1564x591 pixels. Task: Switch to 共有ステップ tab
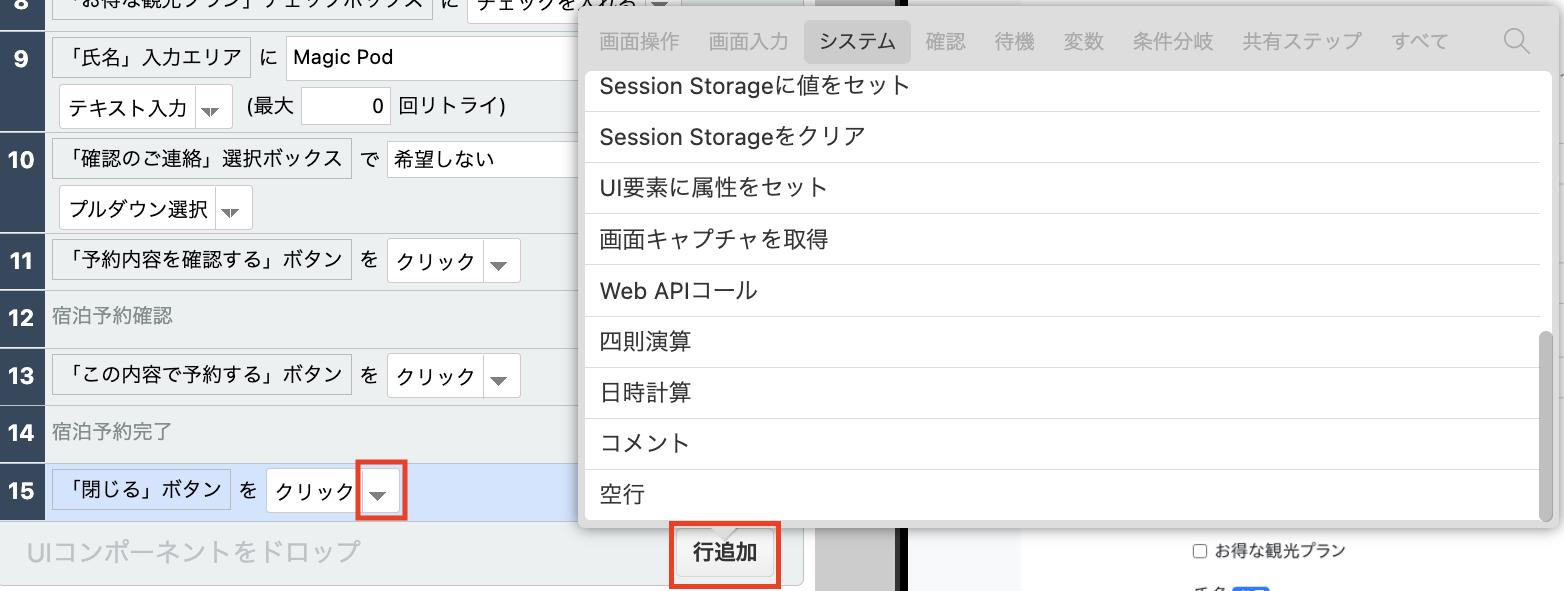click(x=1301, y=42)
